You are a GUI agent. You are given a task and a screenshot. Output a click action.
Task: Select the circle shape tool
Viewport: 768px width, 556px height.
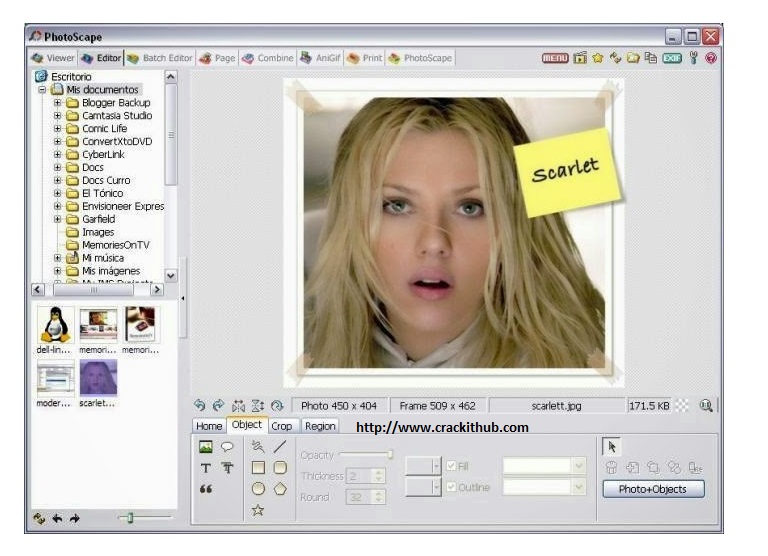point(258,488)
